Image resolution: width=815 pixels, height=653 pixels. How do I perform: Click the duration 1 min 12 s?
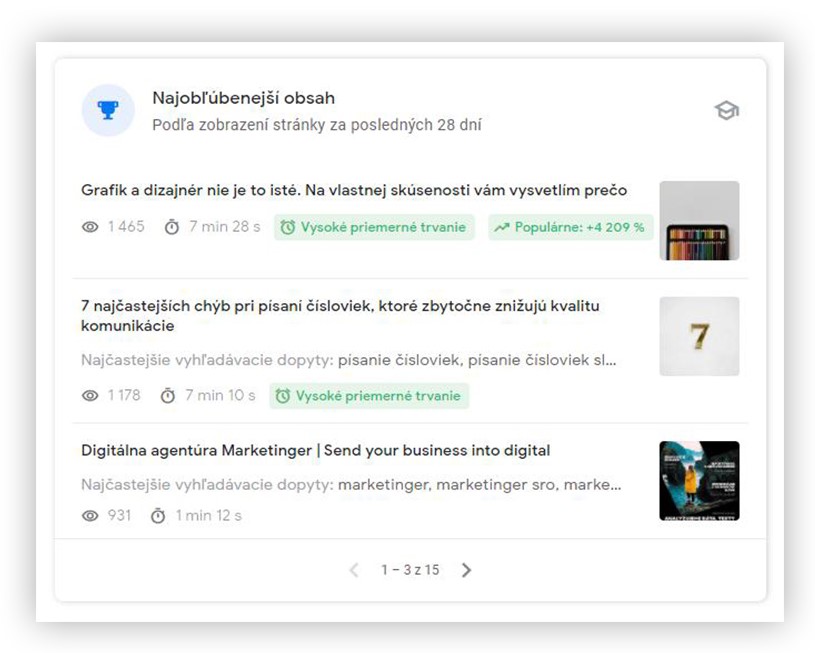click(208, 516)
